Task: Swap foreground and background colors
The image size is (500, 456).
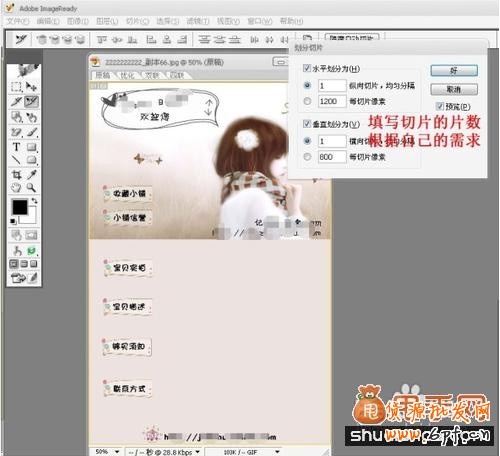Action: [x=34, y=201]
